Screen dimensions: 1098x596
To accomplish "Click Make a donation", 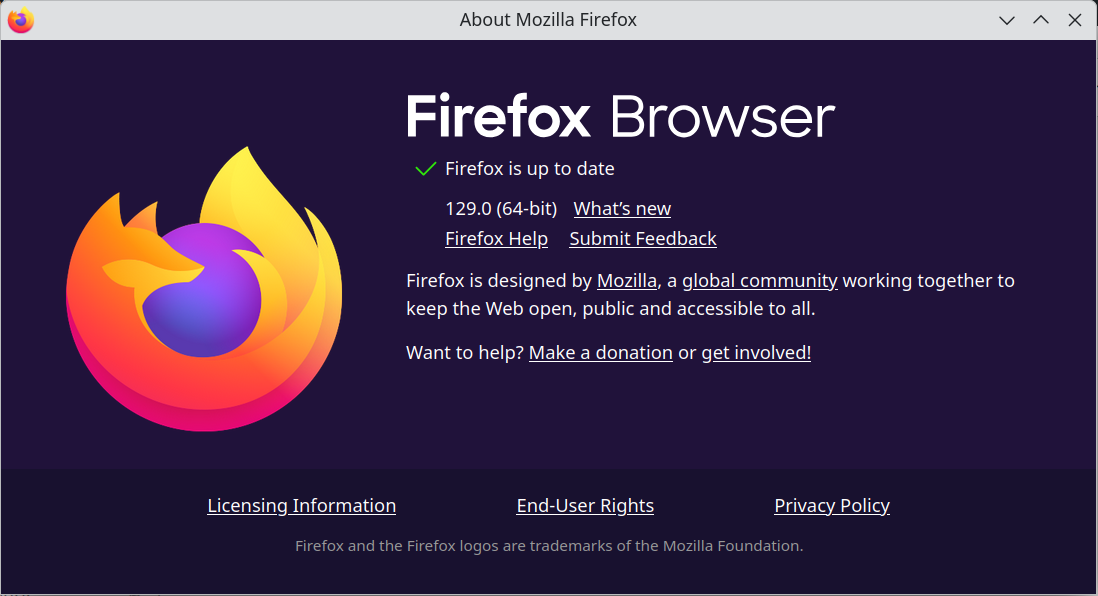I will click(601, 353).
